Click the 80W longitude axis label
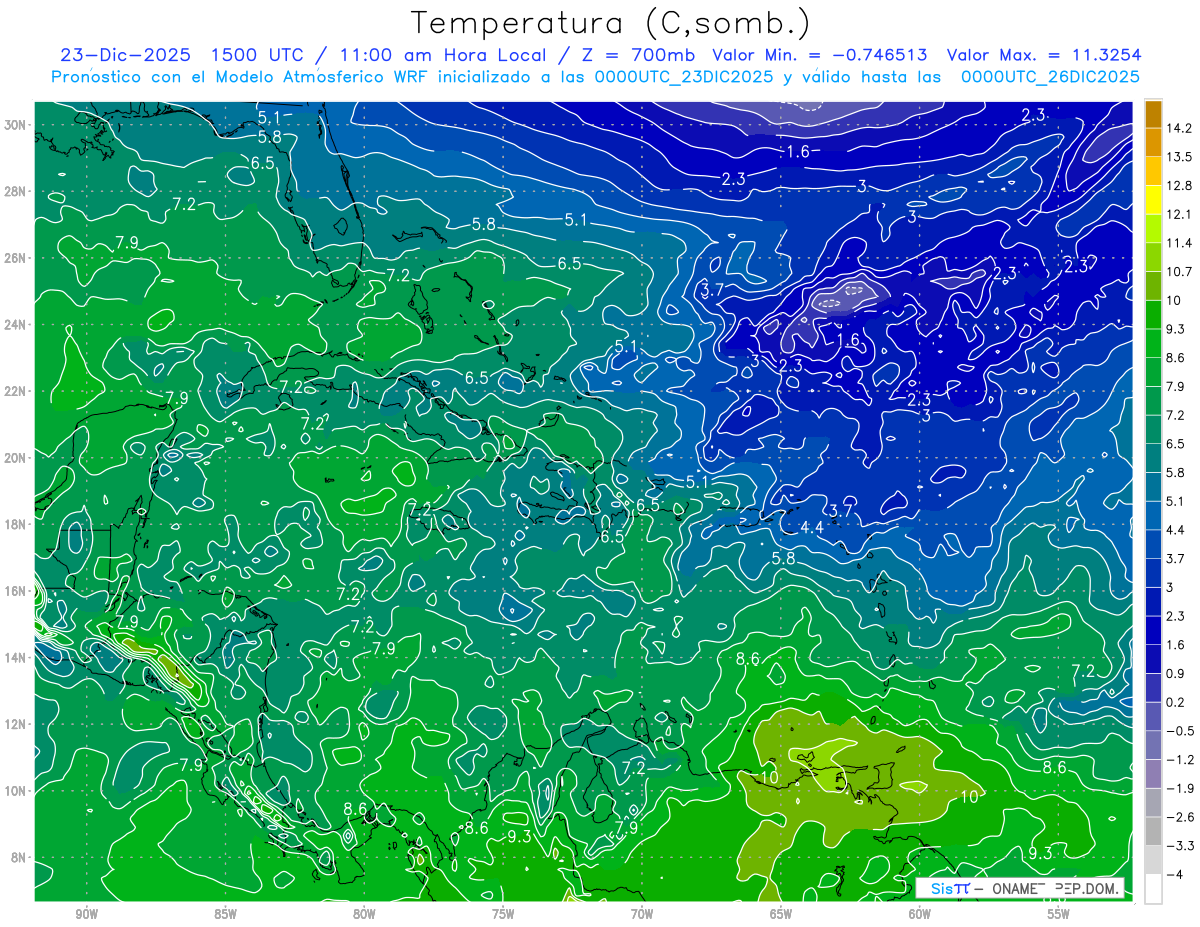The image size is (1200, 927). pos(364,914)
